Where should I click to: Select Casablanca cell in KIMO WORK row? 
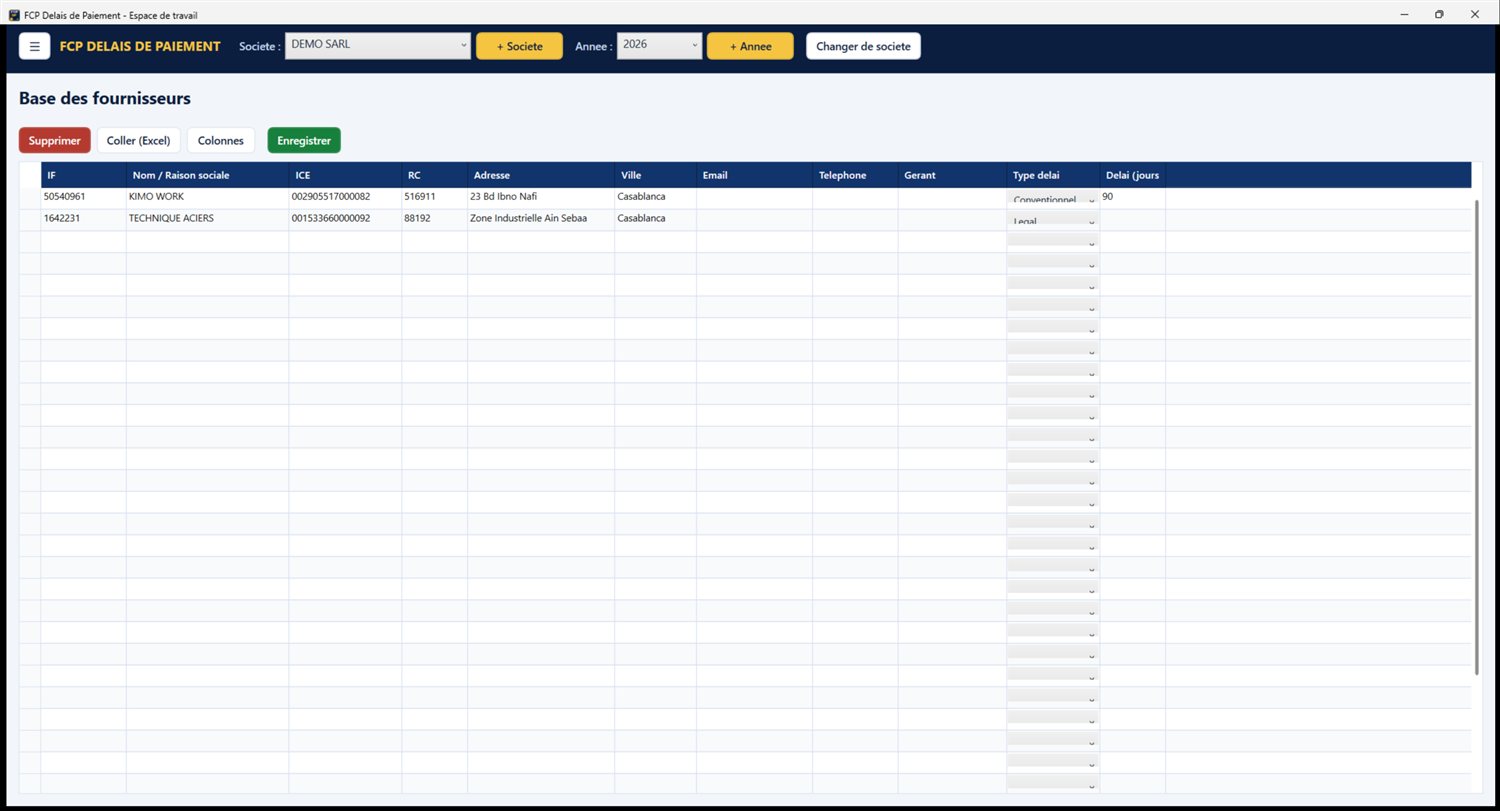coord(655,198)
